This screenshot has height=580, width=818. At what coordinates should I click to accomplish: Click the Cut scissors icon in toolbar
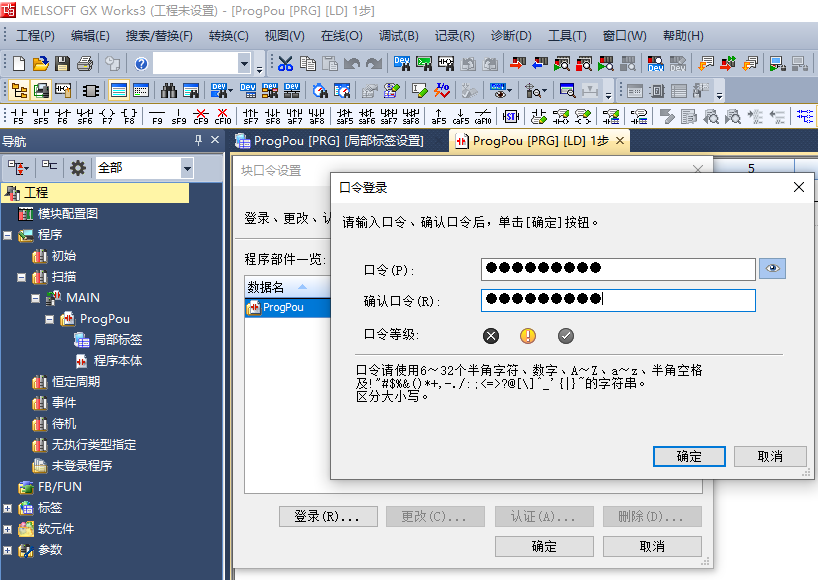[285, 64]
